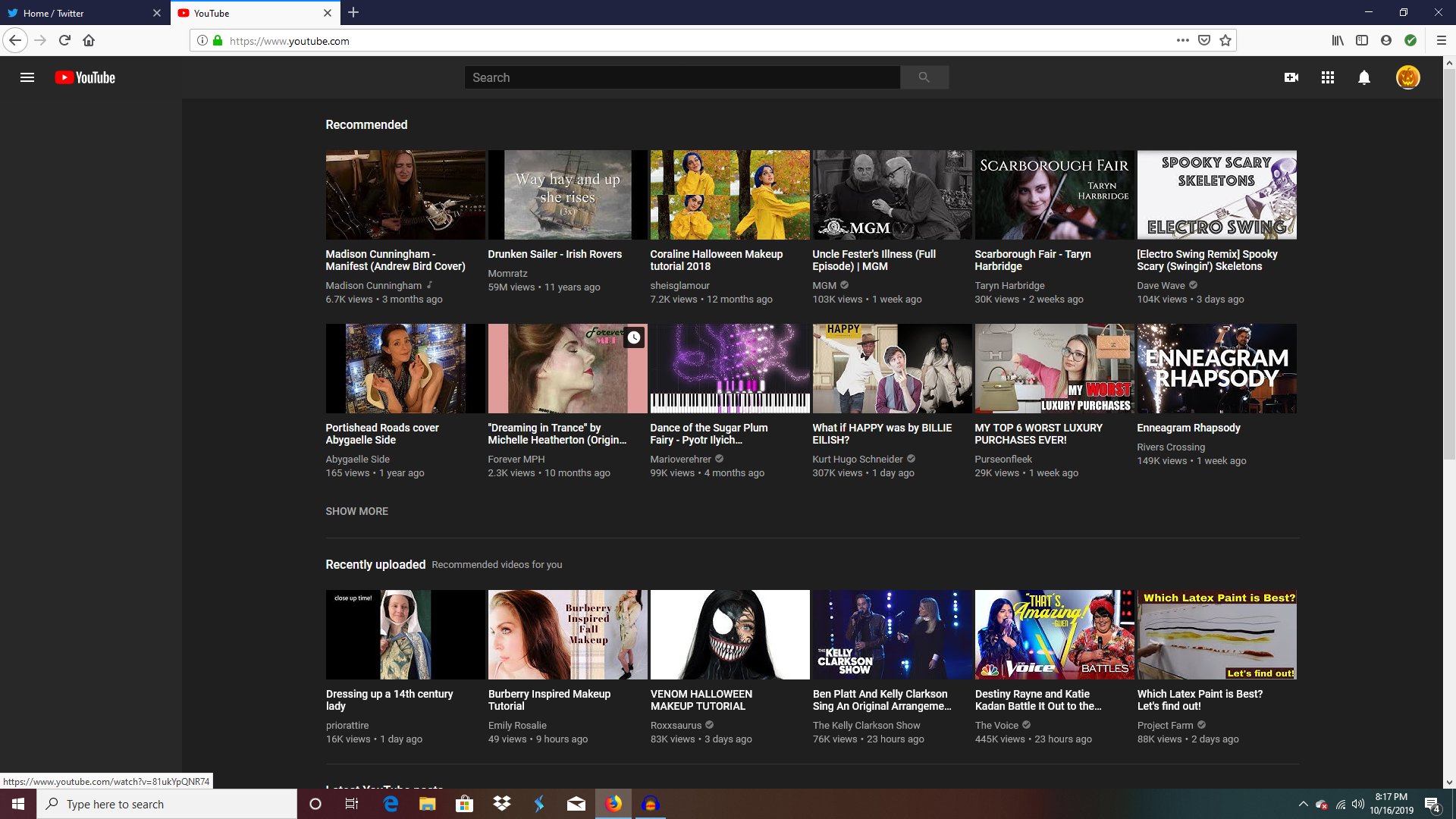Play Which Latex Paint is Best thumbnail
The height and width of the screenshot is (819, 1456).
pyautogui.click(x=1216, y=635)
